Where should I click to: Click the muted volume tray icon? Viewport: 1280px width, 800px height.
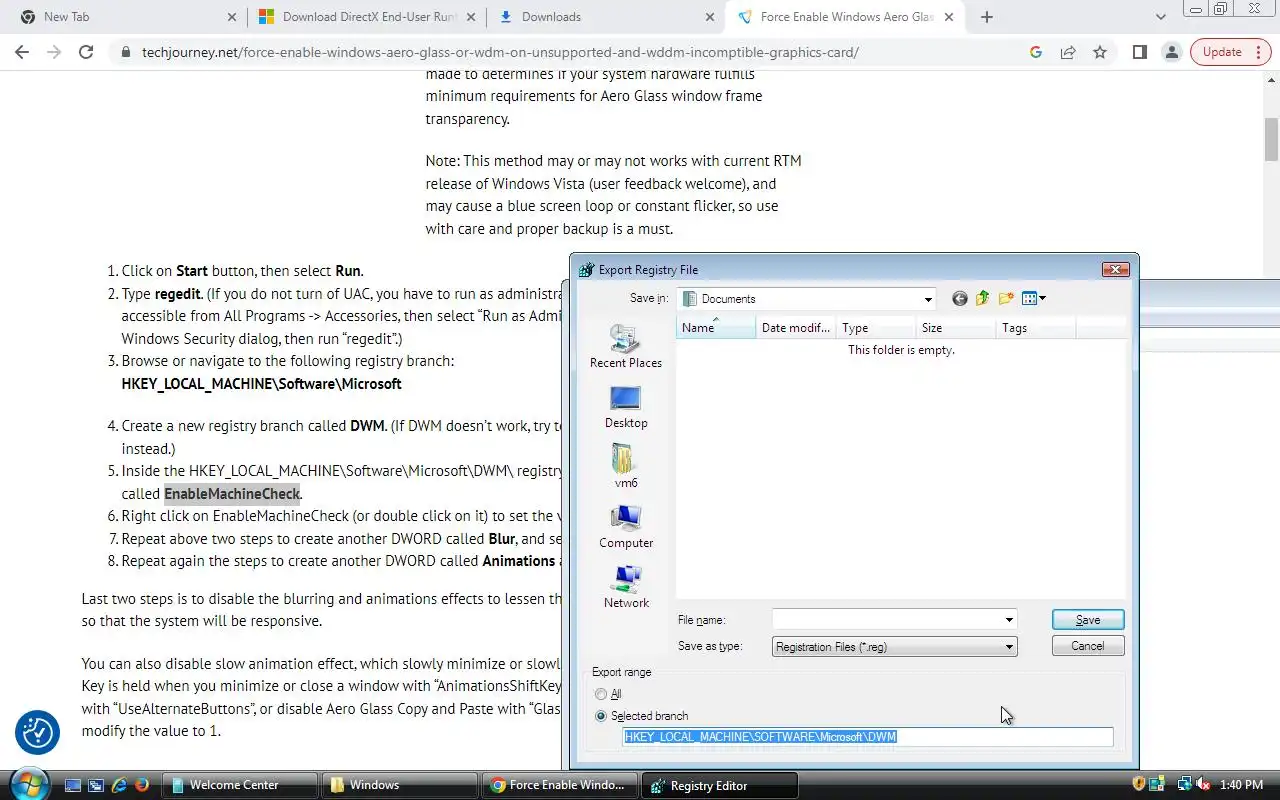pyautogui.click(x=1203, y=785)
